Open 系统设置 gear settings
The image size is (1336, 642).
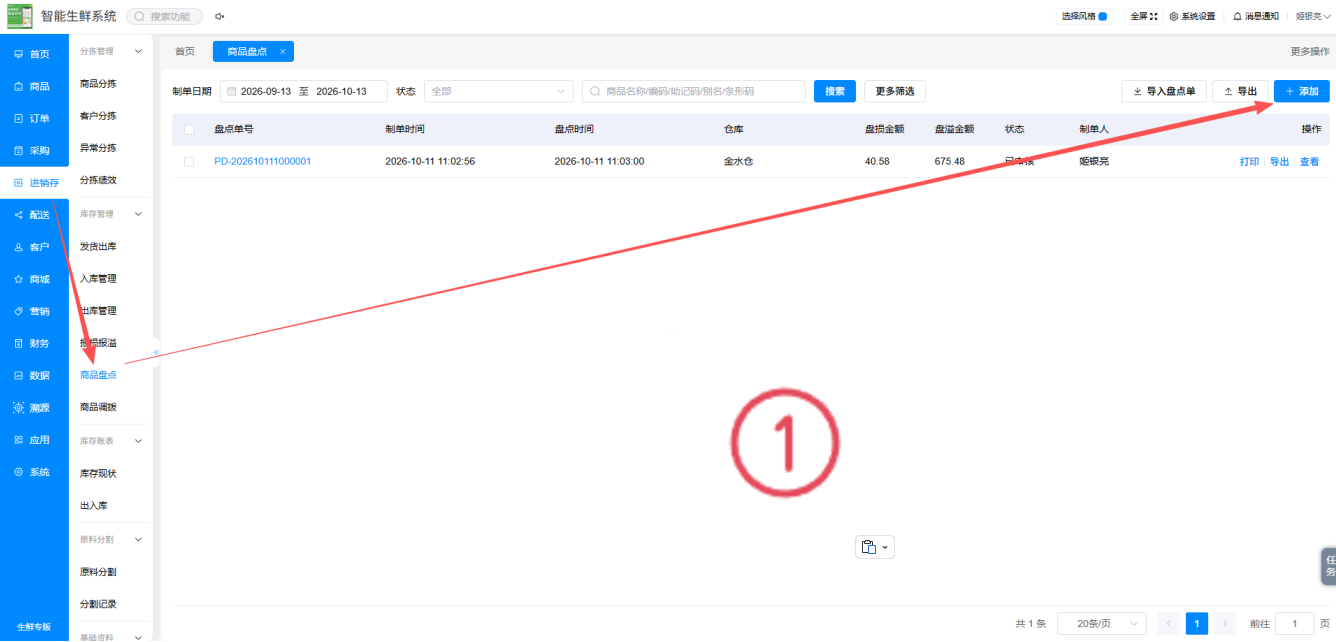1192,16
